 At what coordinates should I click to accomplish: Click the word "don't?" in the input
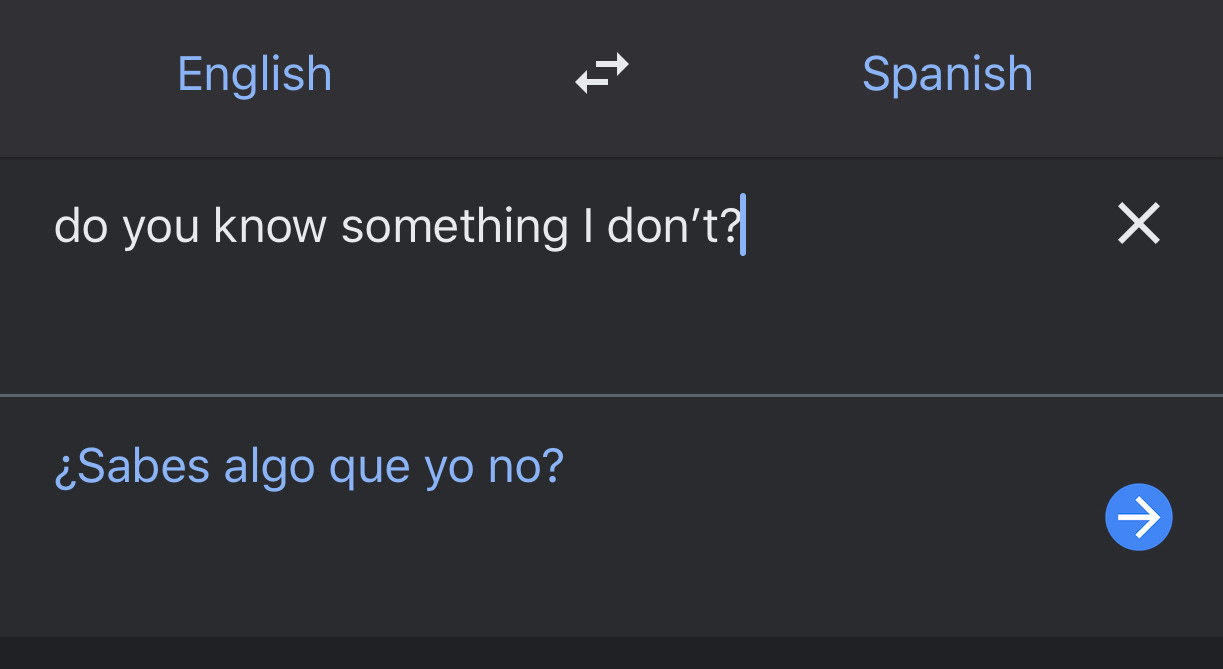673,225
